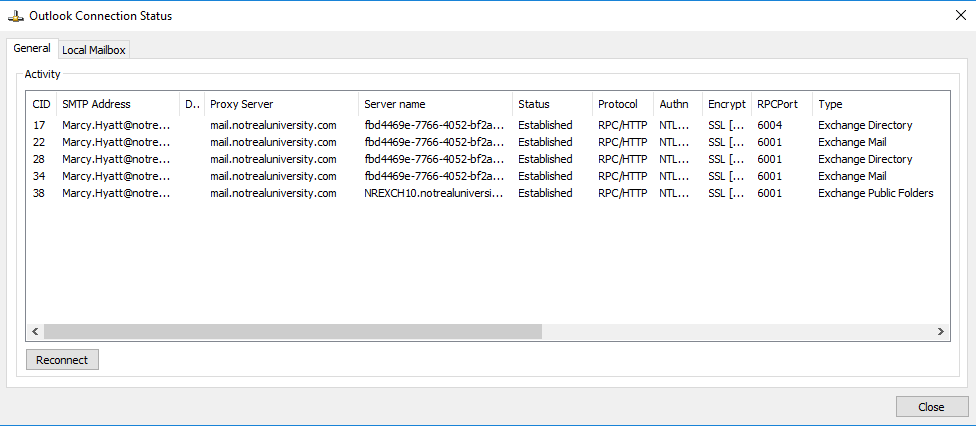Click Exchange Mail in the CID 22 row
This screenshot has height=426, width=976.
point(852,142)
